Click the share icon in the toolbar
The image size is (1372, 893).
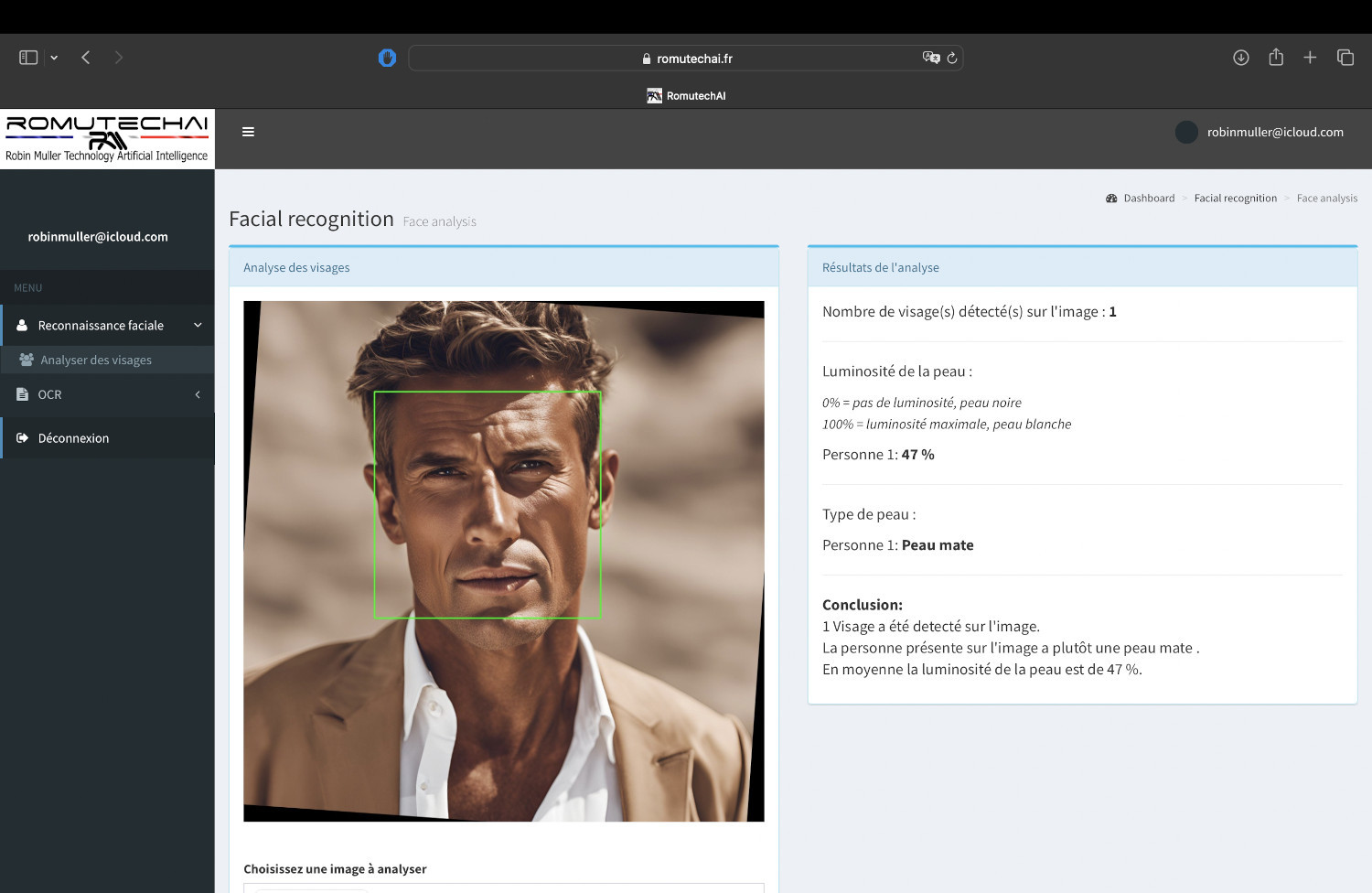(x=1276, y=58)
